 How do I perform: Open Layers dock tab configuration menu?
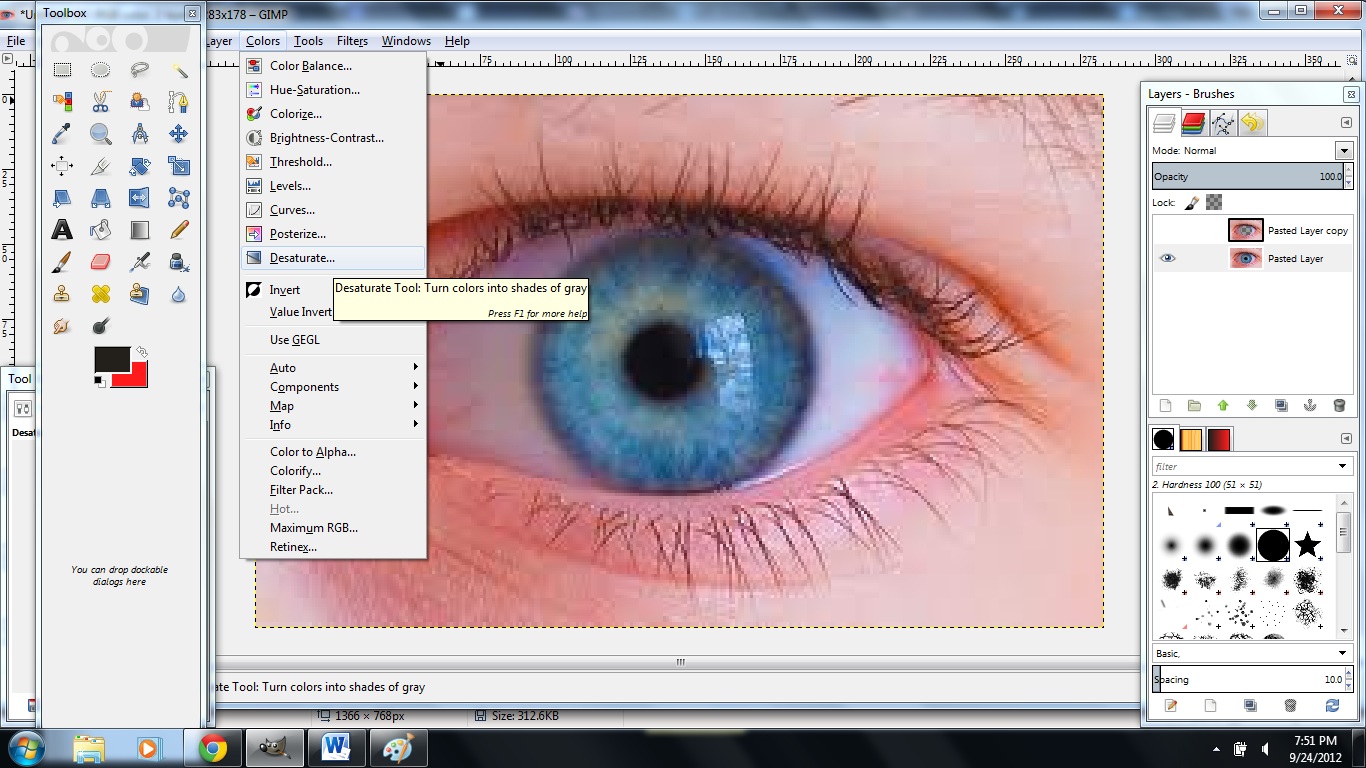(1346, 123)
